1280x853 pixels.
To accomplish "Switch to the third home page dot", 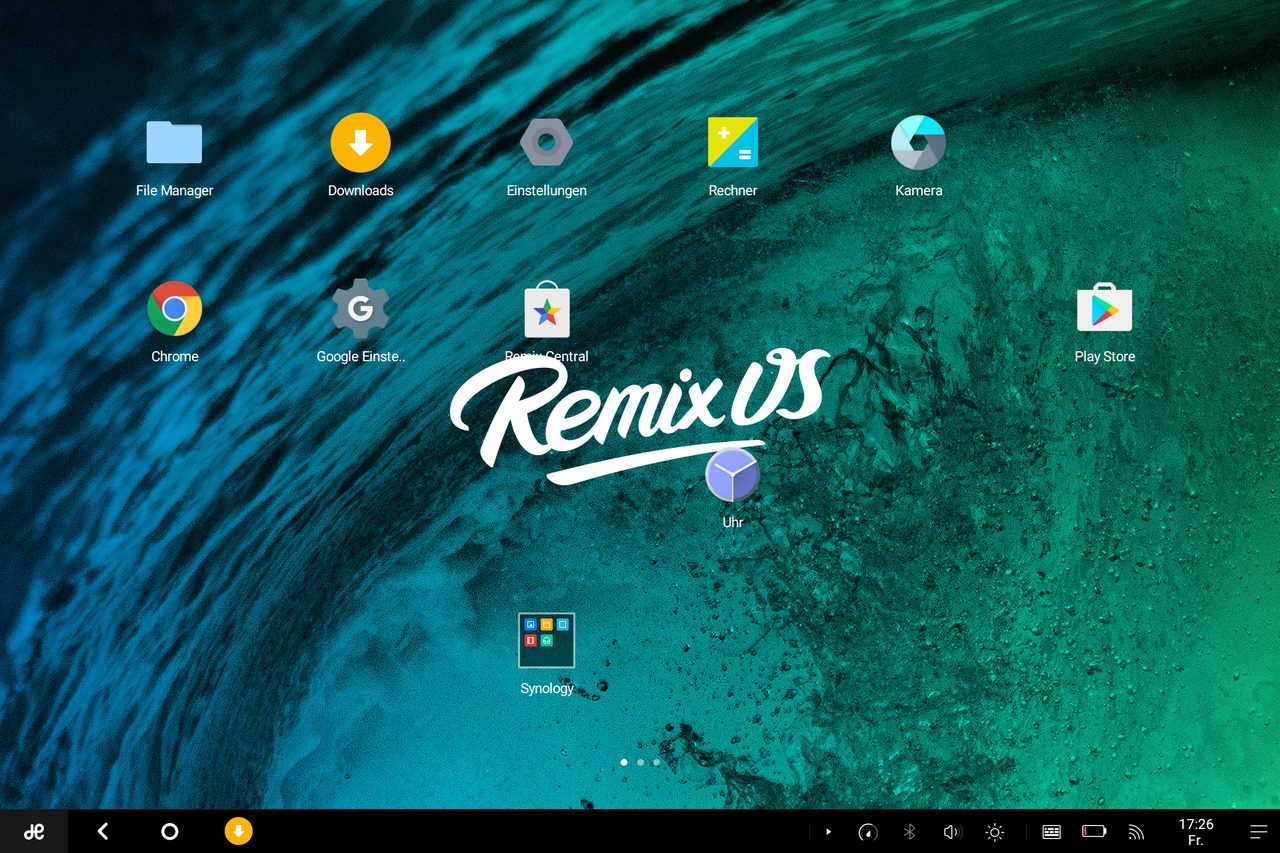I will [x=656, y=762].
